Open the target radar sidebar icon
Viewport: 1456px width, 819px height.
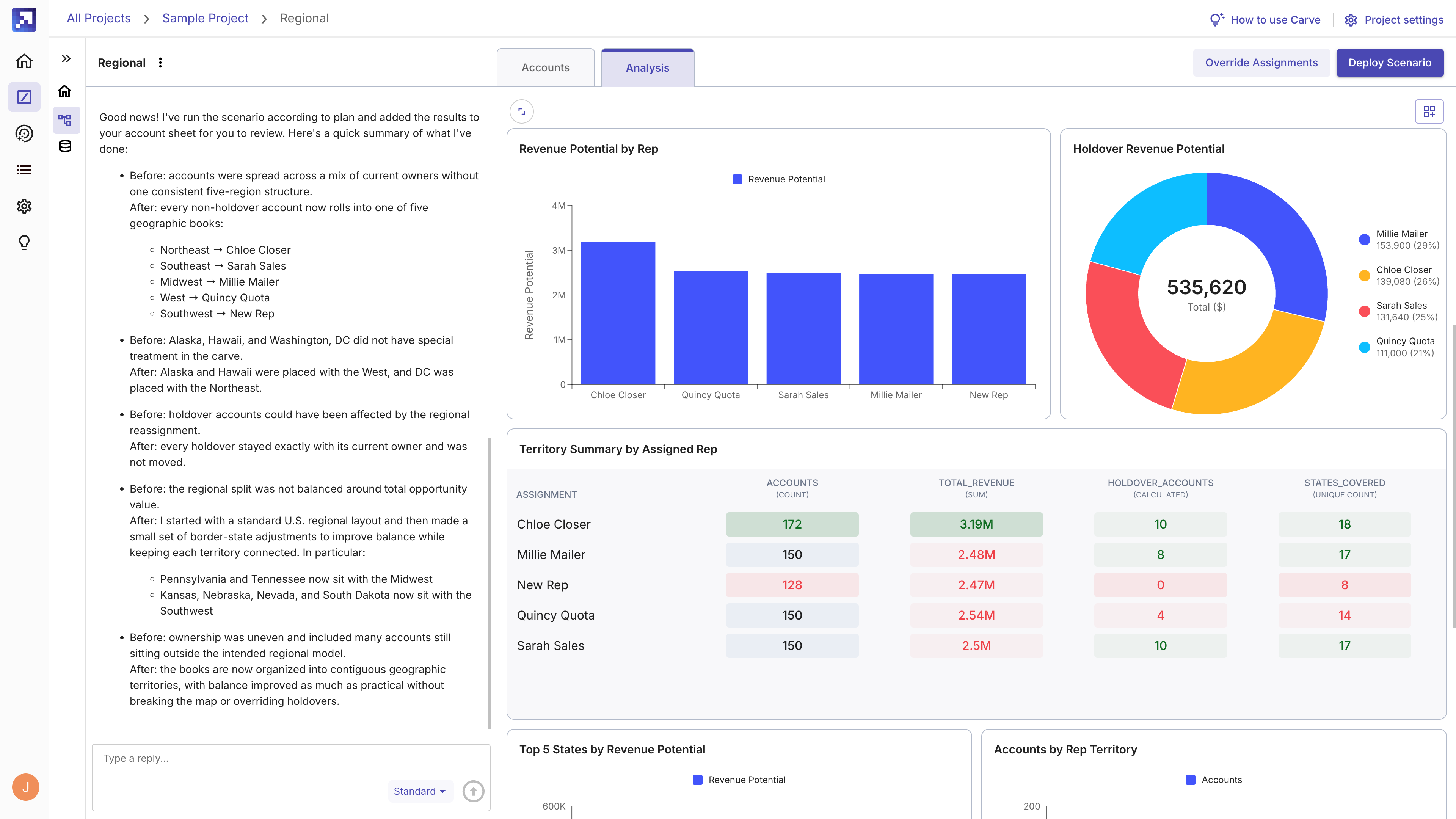[24, 133]
